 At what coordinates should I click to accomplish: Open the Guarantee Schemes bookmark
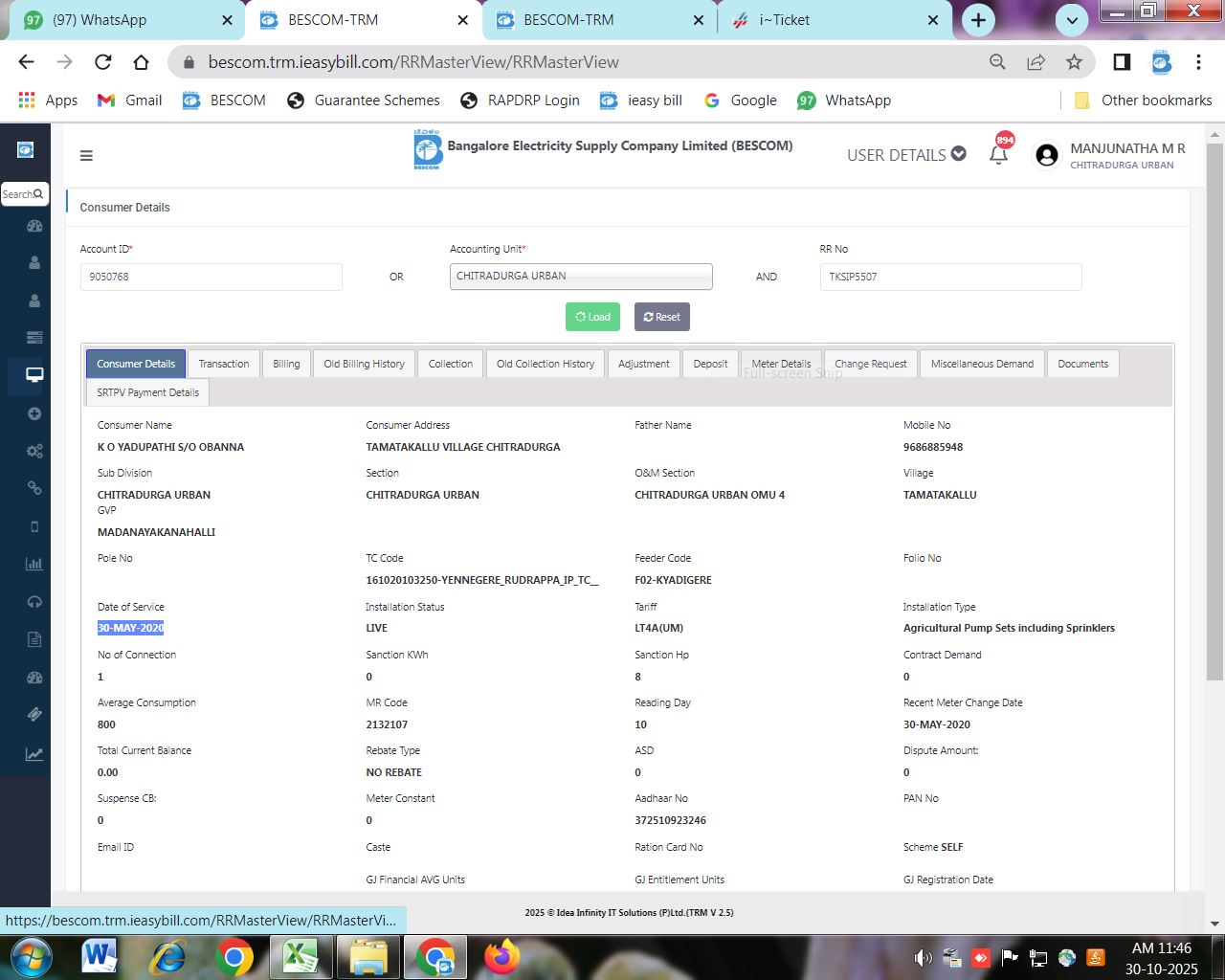pos(364,100)
